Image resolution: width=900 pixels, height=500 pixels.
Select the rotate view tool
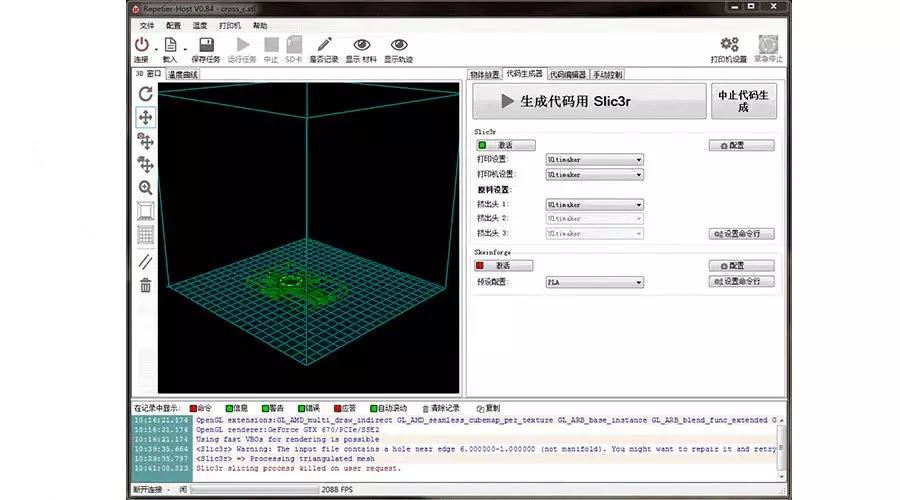(x=145, y=94)
